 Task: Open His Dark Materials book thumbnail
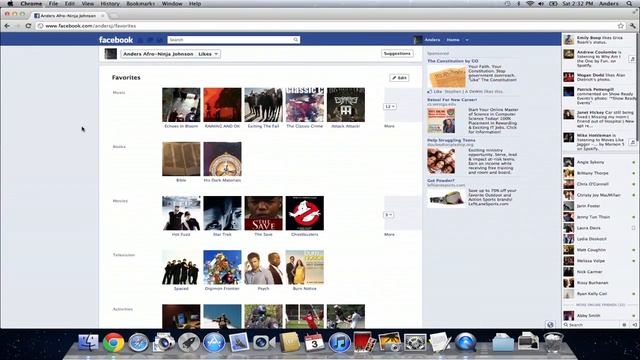(222, 159)
